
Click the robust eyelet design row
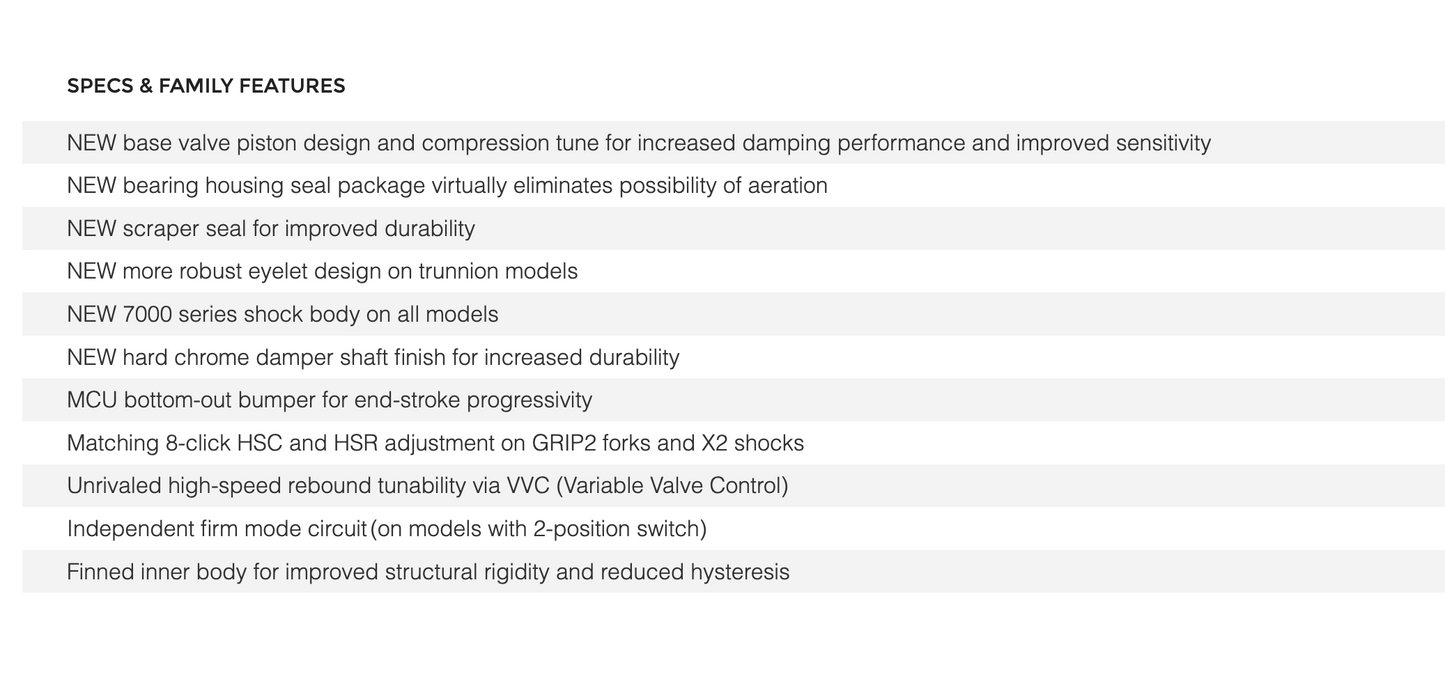[x=322, y=272]
